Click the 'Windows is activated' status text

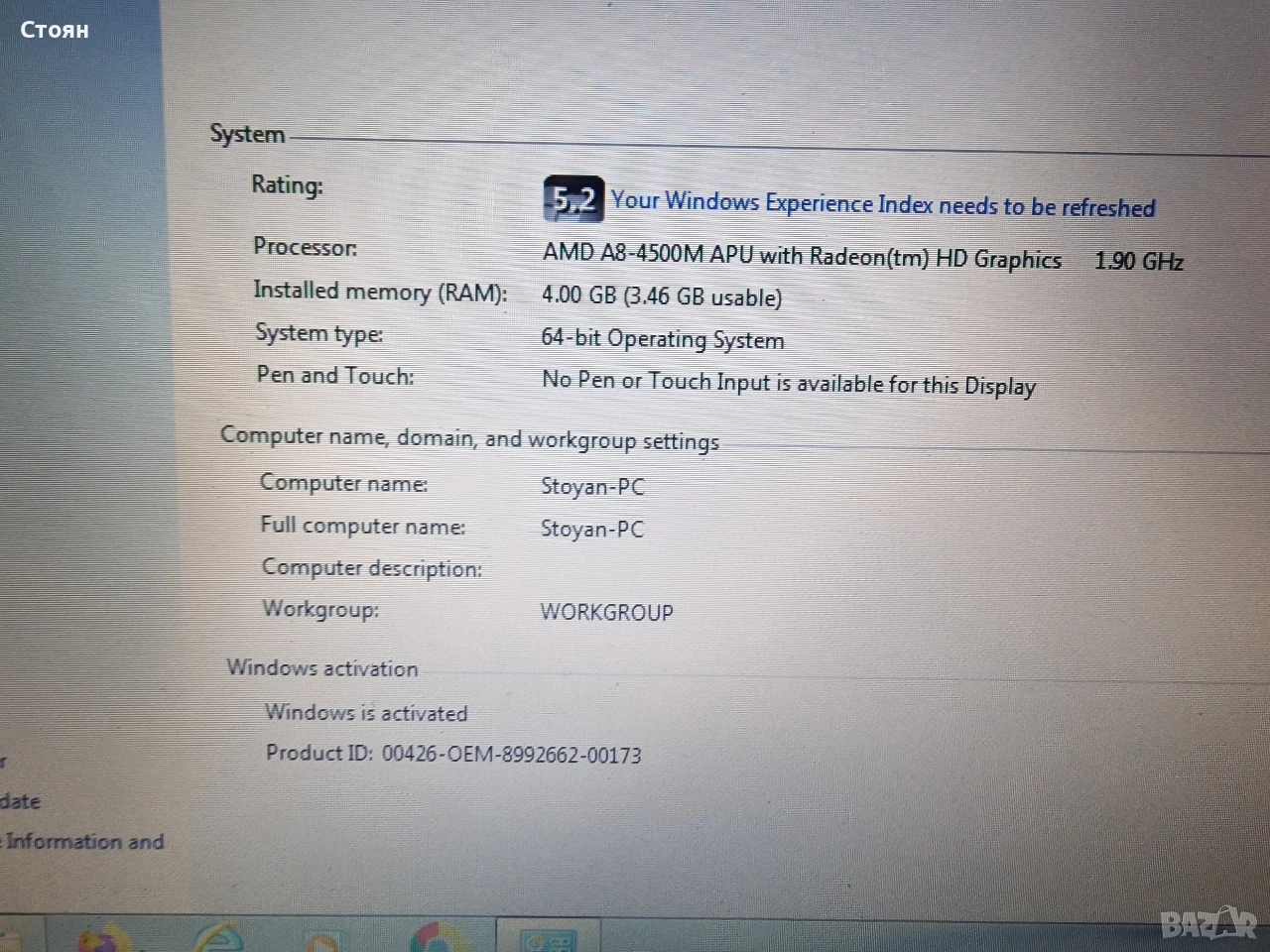(x=366, y=713)
